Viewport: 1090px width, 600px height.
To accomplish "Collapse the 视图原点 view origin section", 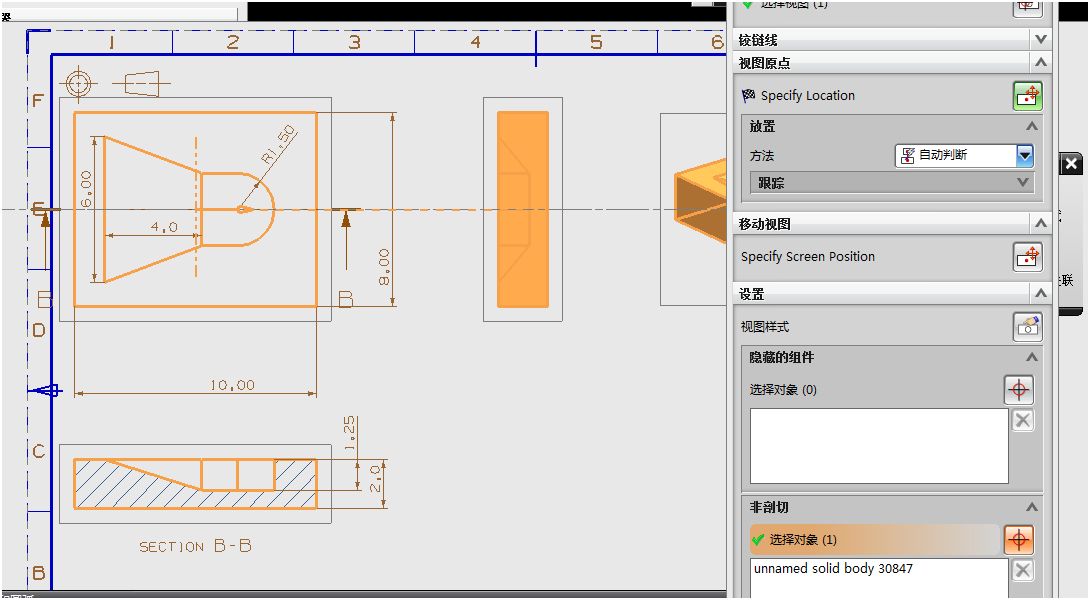I will click(1041, 63).
